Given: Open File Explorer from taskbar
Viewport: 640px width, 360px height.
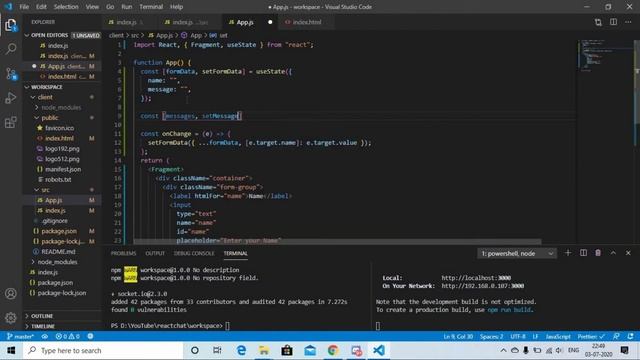Looking at the screenshot, I should click(264, 351).
